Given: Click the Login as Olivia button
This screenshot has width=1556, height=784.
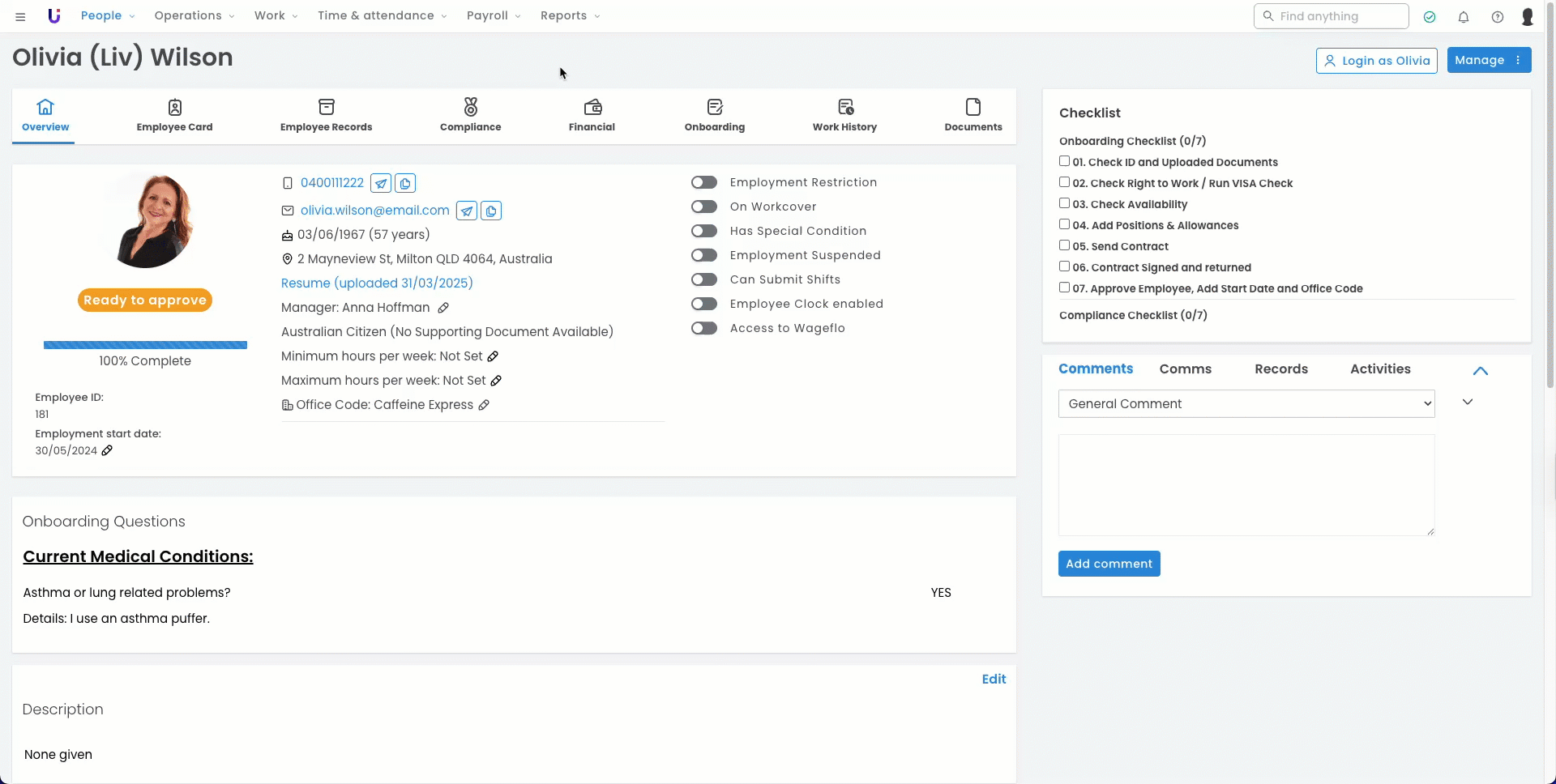Looking at the screenshot, I should point(1376,61).
